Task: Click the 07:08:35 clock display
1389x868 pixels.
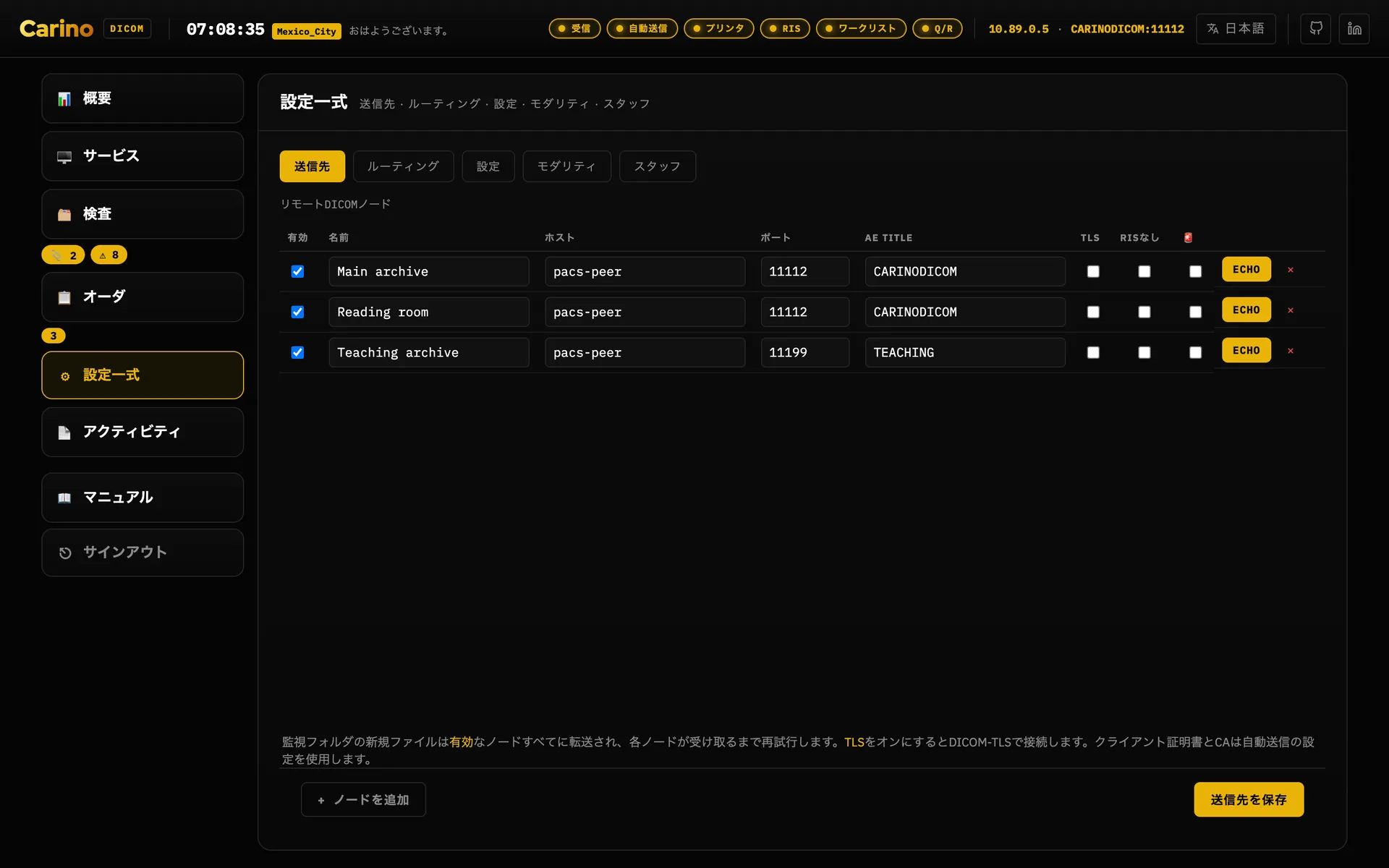Action: point(226,29)
